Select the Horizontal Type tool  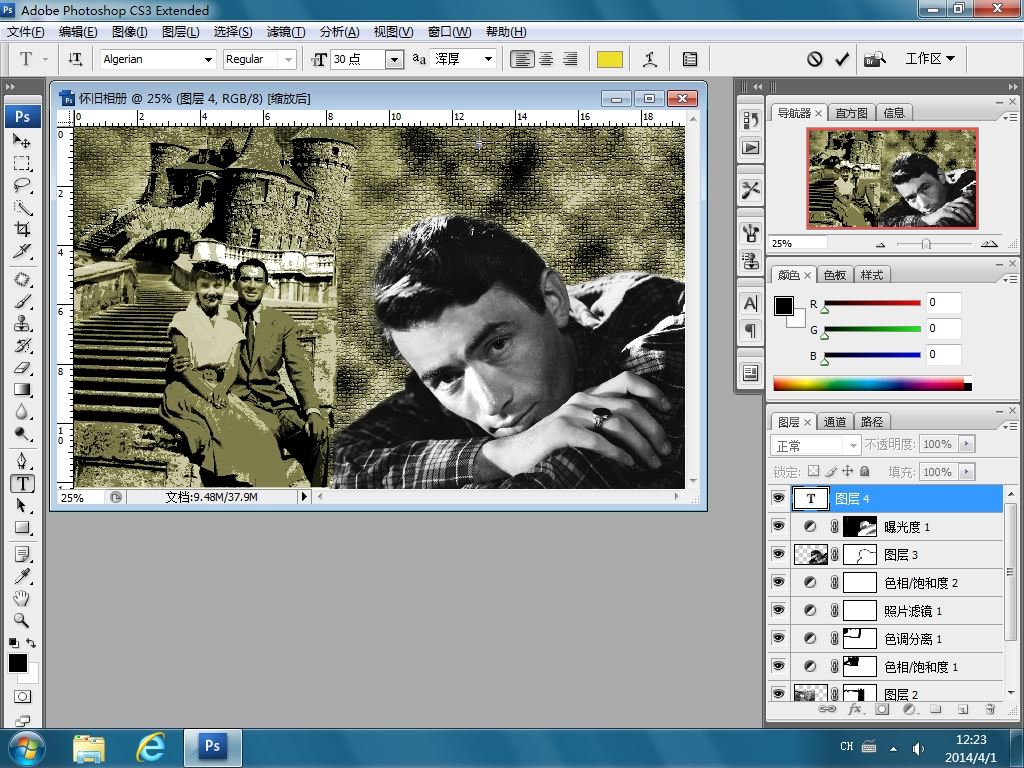22,484
